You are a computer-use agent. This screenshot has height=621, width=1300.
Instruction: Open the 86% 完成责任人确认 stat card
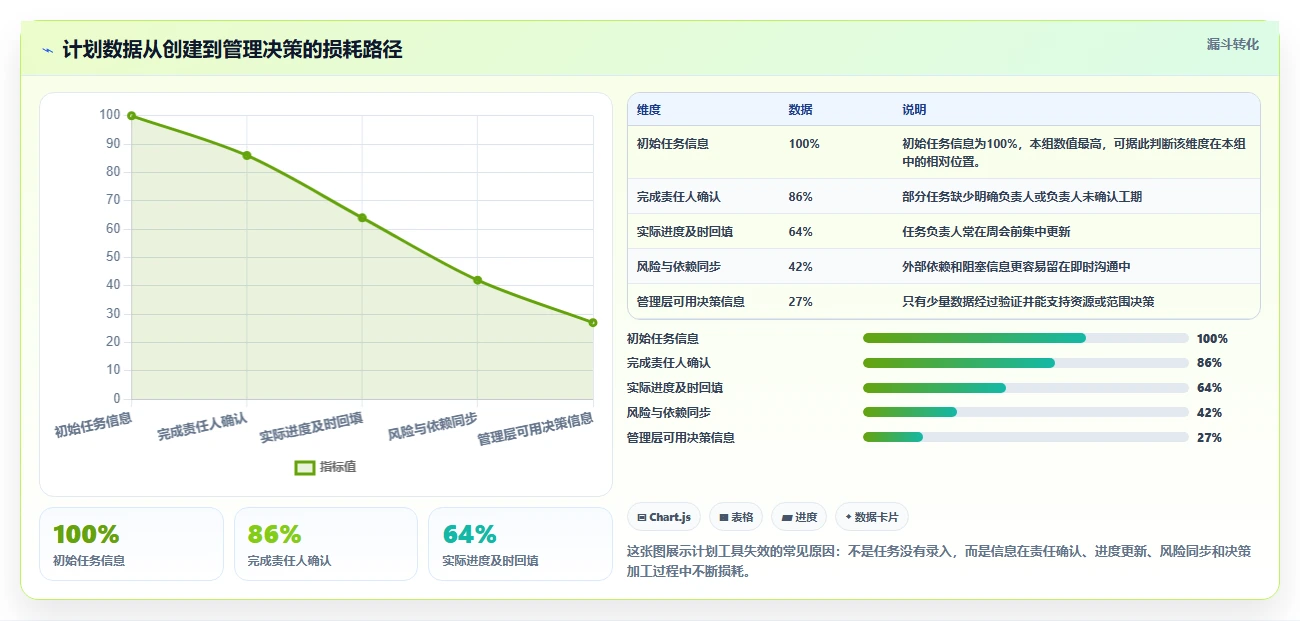click(326, 544)
